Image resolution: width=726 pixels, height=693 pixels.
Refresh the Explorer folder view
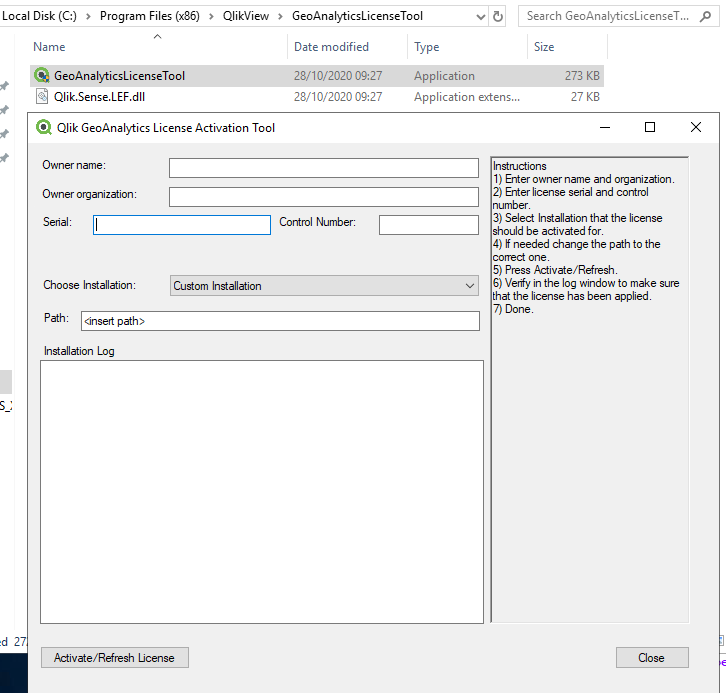498,17
